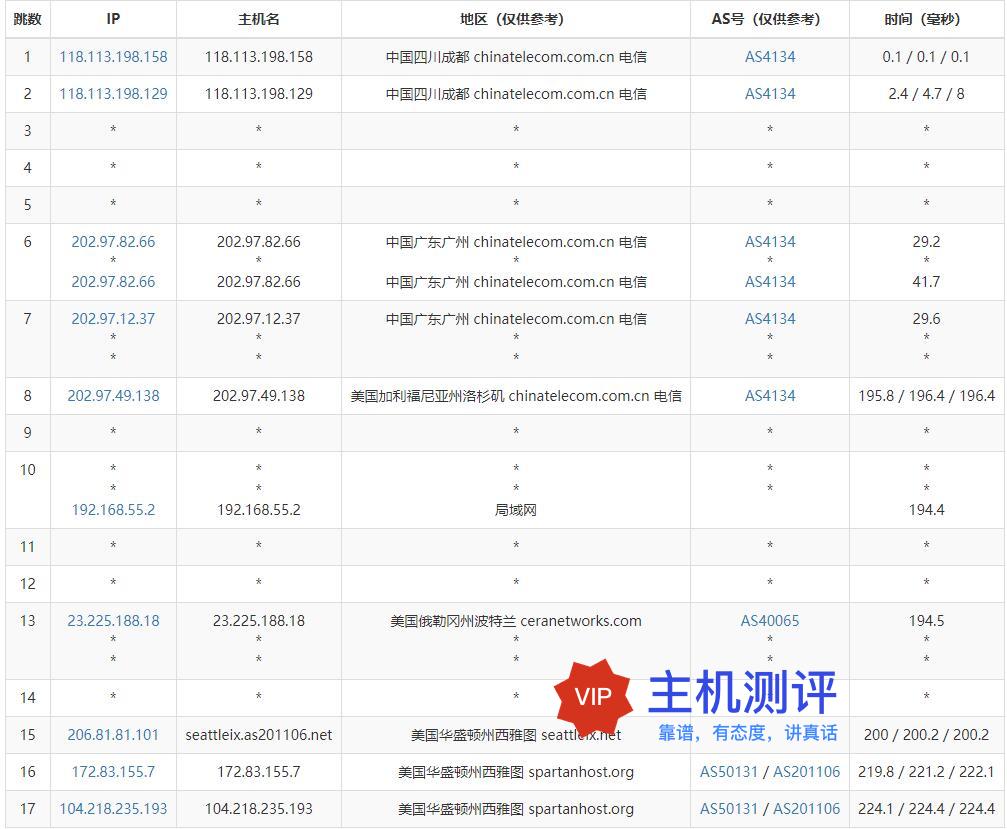Select the hop number 15 cell

28,735
